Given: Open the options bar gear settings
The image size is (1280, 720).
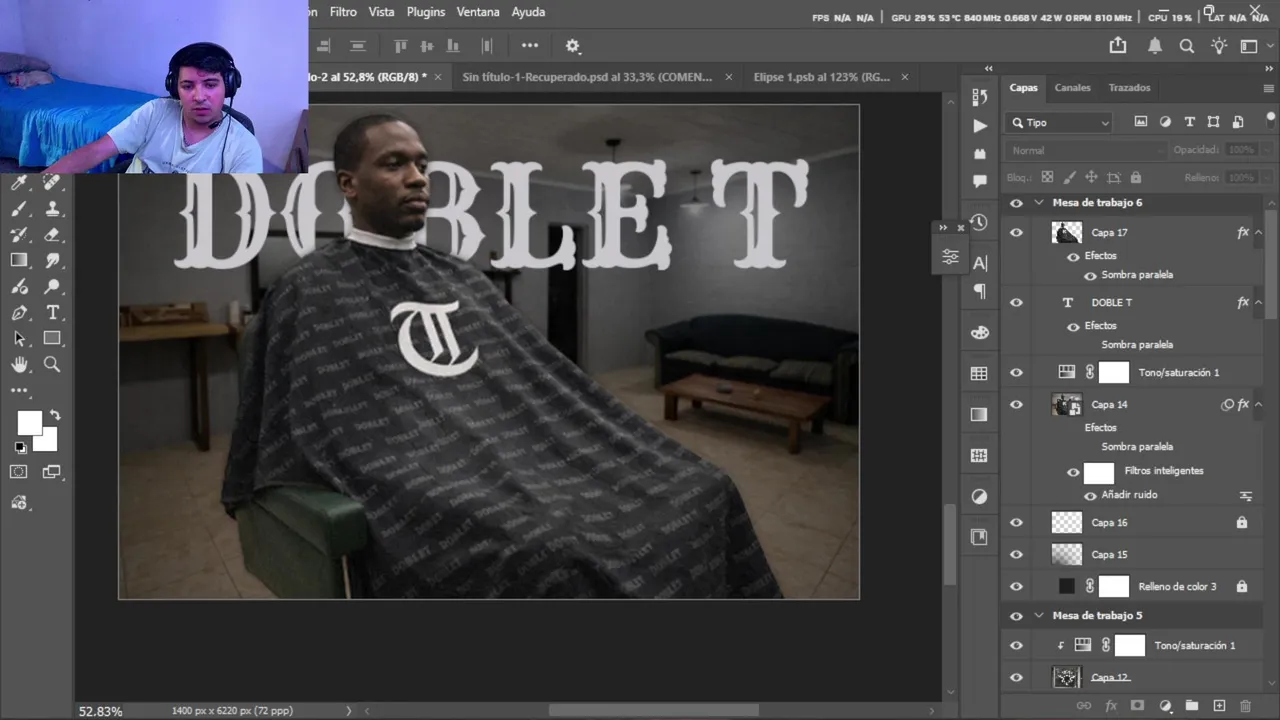Looking at the screenshot, I should pos(573,46).
